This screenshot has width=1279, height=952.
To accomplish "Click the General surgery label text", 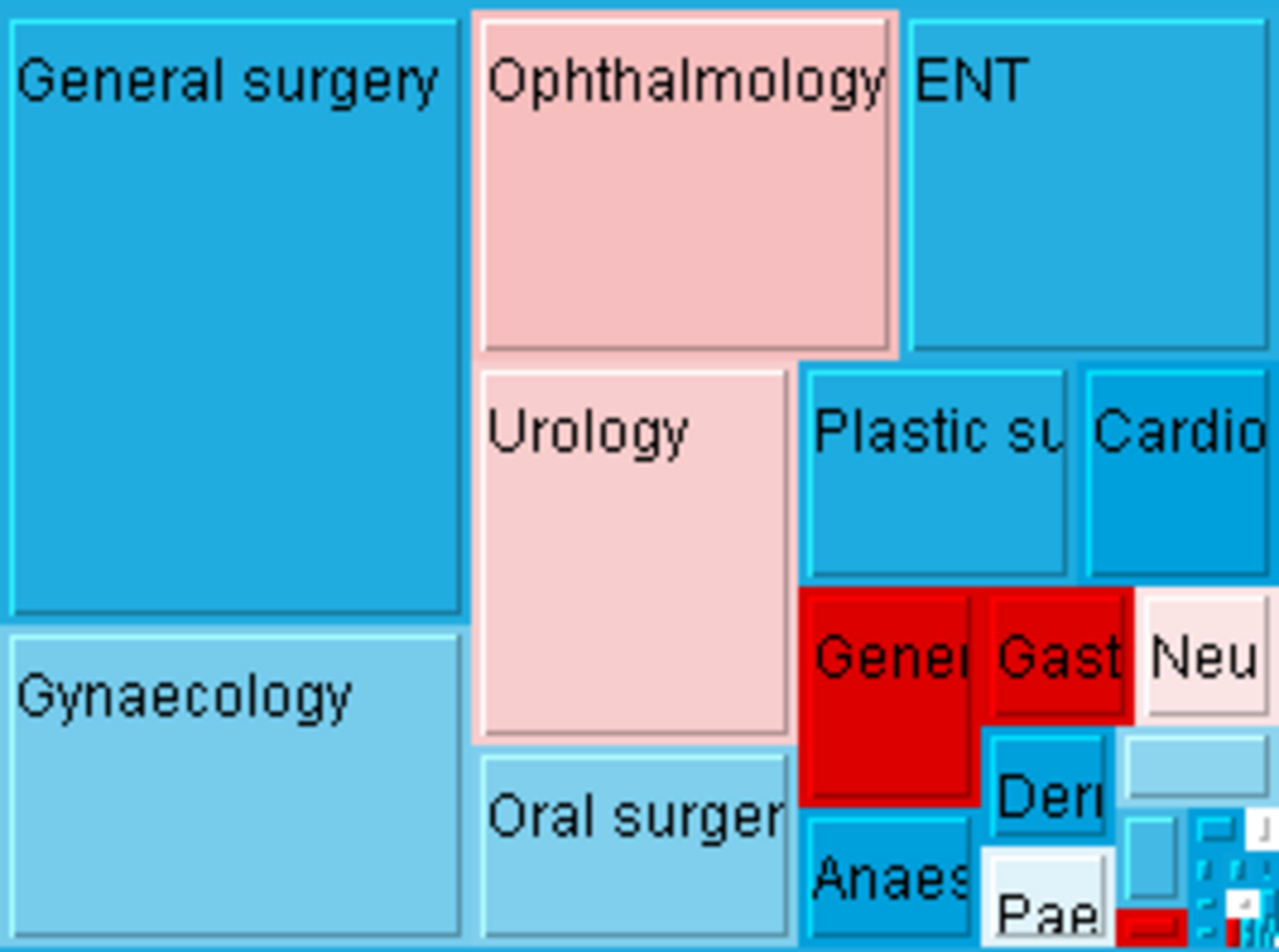I will coord(228,81).
